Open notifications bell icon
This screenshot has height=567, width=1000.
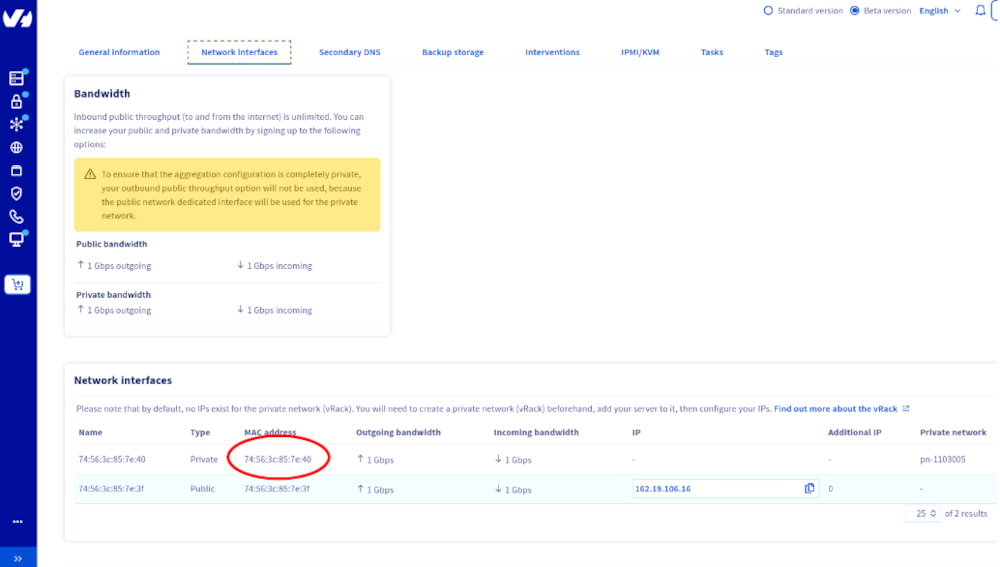click(x=980, y=11)
